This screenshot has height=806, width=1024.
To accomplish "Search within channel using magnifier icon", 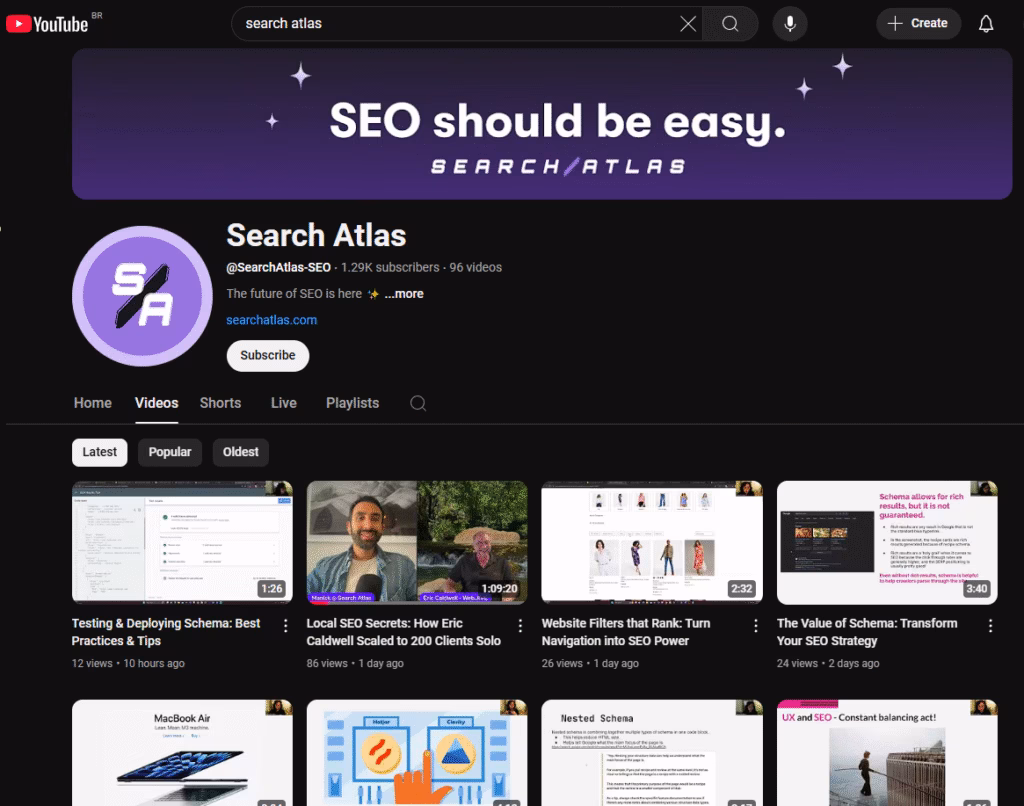I will coord(418,403).
